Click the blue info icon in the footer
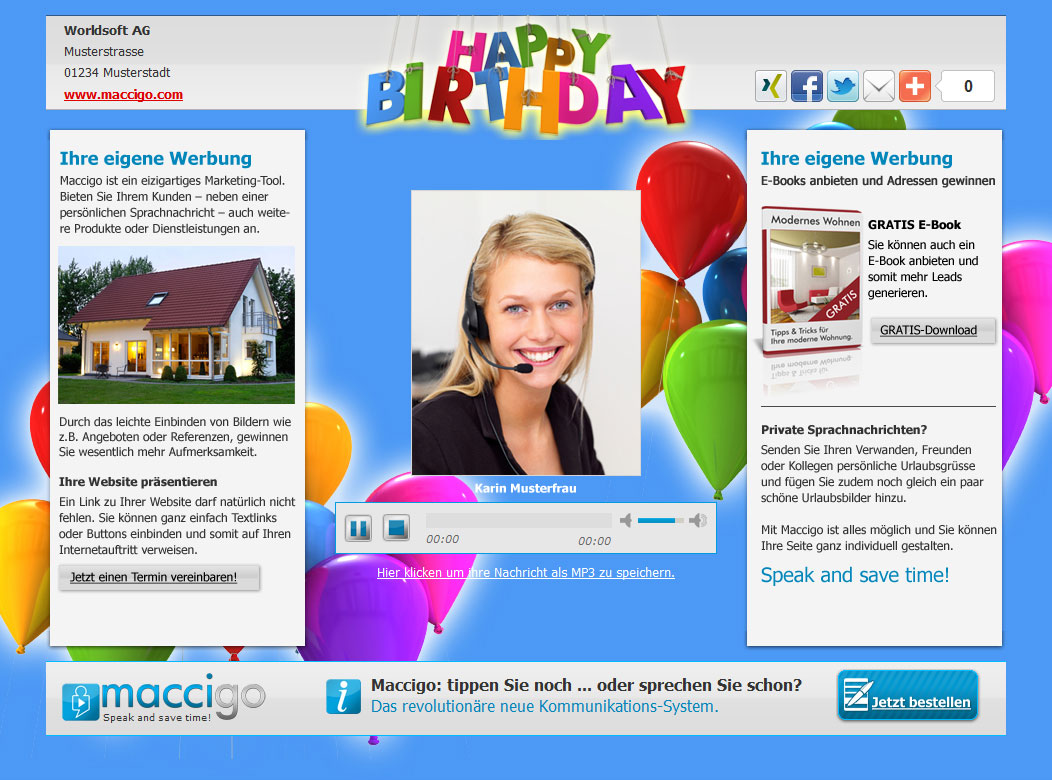 [x=343, y=696]
